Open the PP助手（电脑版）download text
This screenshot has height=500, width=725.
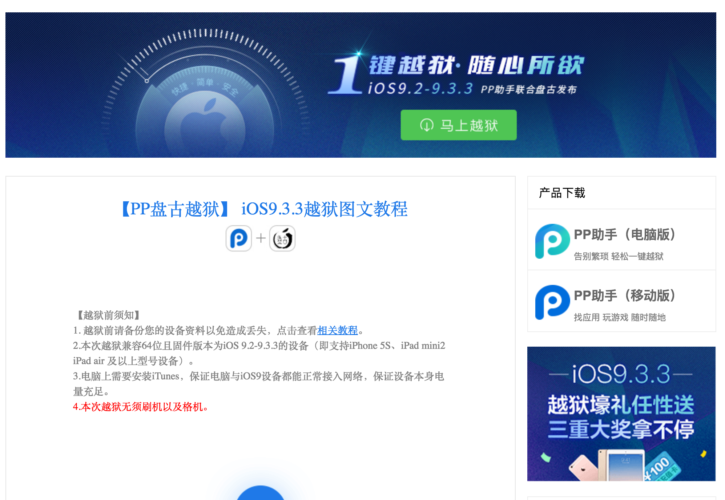(625, 235)
